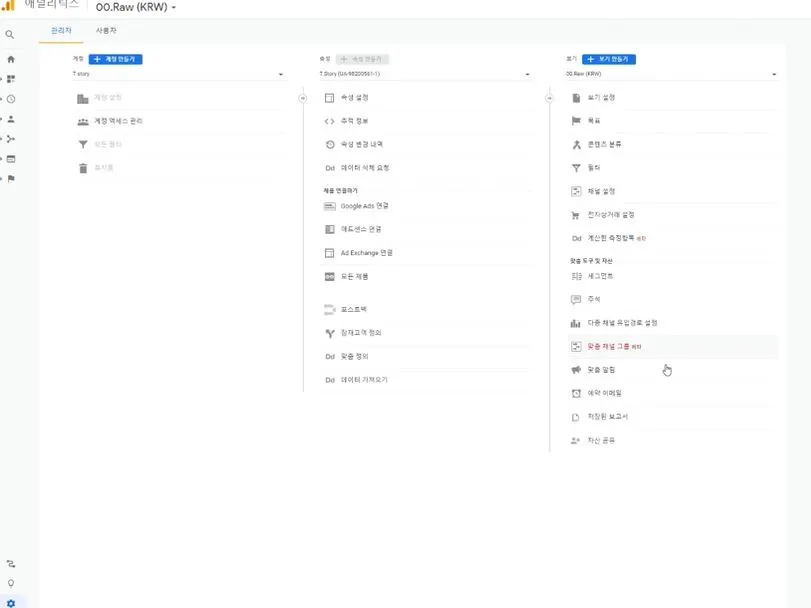Open the view selector dropdown showing 00.Raw (KRW)
Image resolution: width=811 pixels, height=608 pixels.
click(671, 74)
